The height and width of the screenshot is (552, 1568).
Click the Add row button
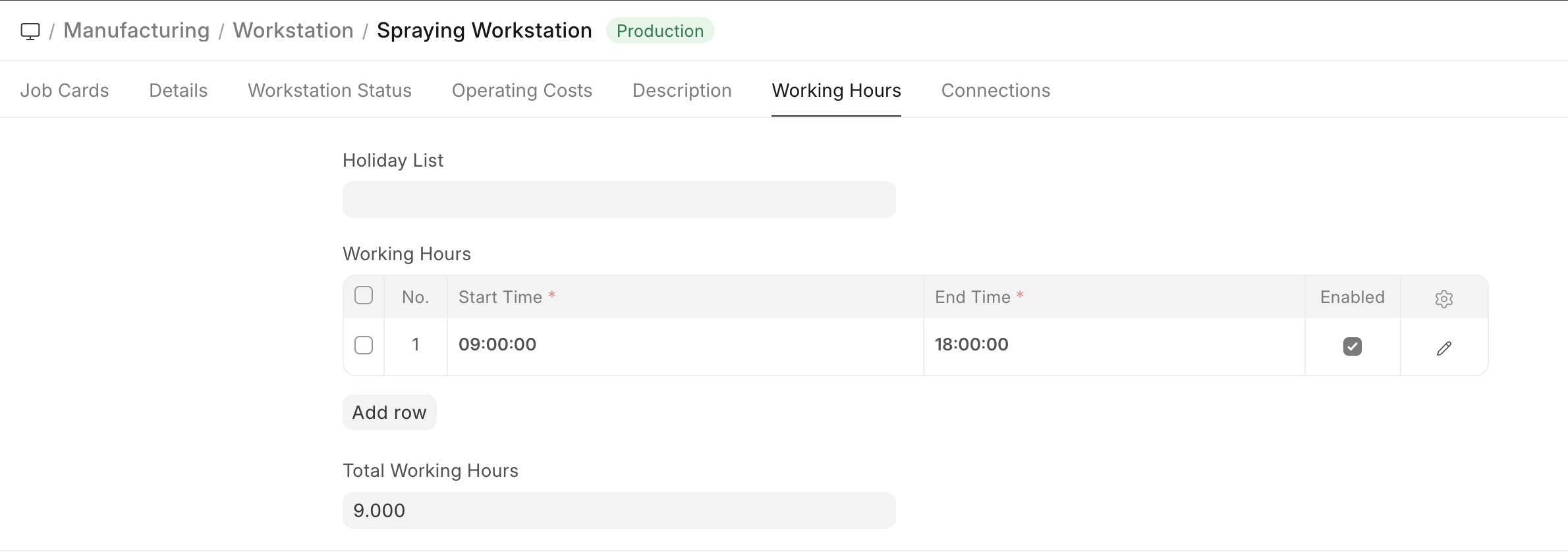coord(389,412)
